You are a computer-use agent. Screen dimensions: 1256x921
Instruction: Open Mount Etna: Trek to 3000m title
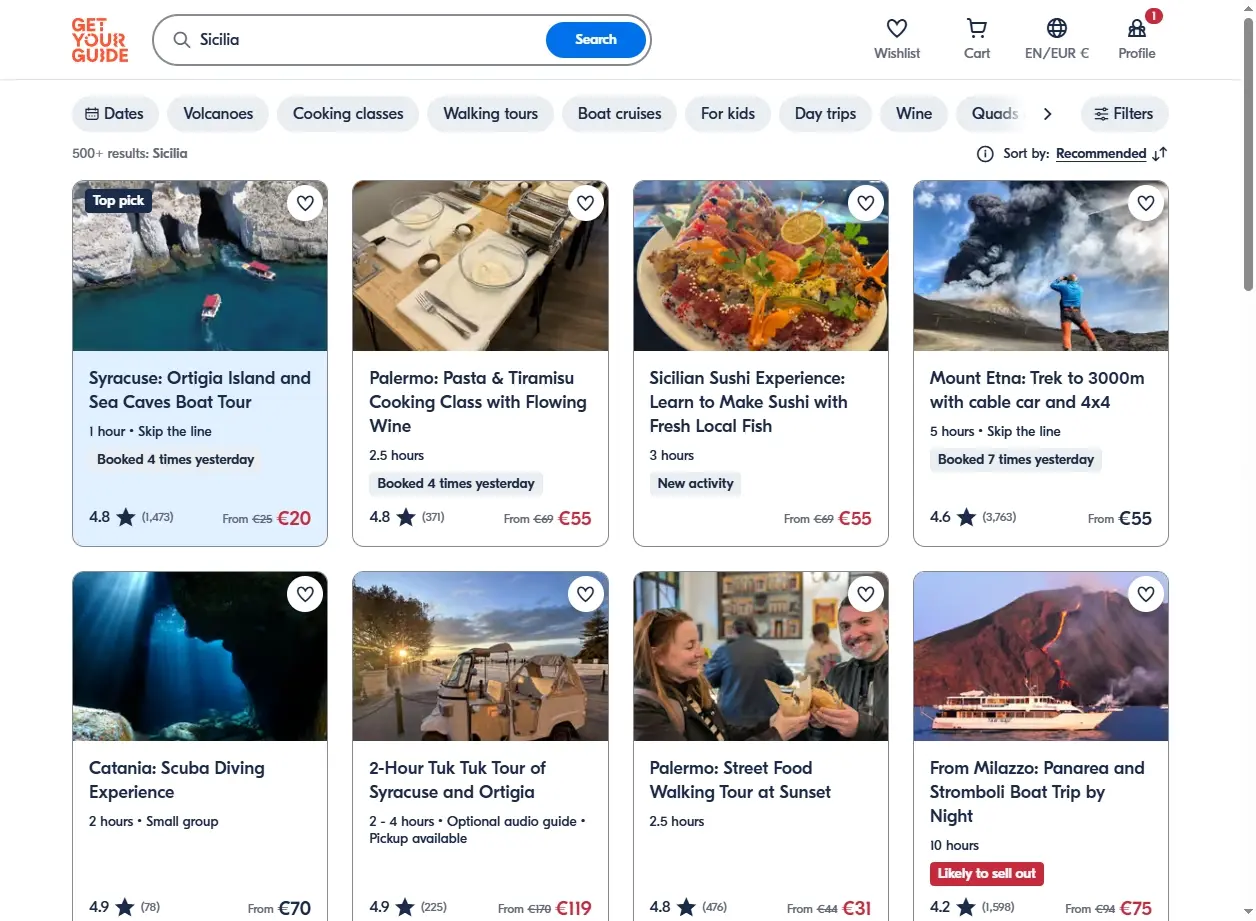click(x=1037, y=390)
